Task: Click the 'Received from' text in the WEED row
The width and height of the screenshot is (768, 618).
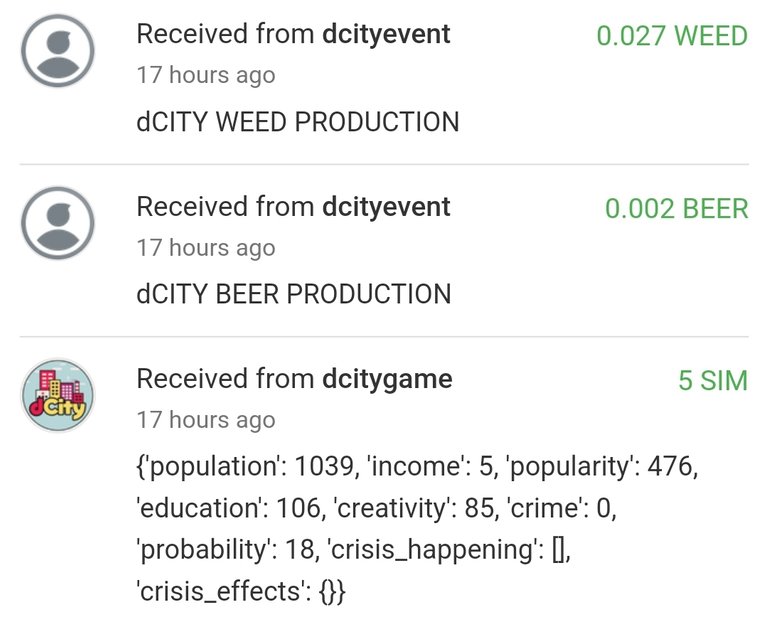Action: point(225,34)
